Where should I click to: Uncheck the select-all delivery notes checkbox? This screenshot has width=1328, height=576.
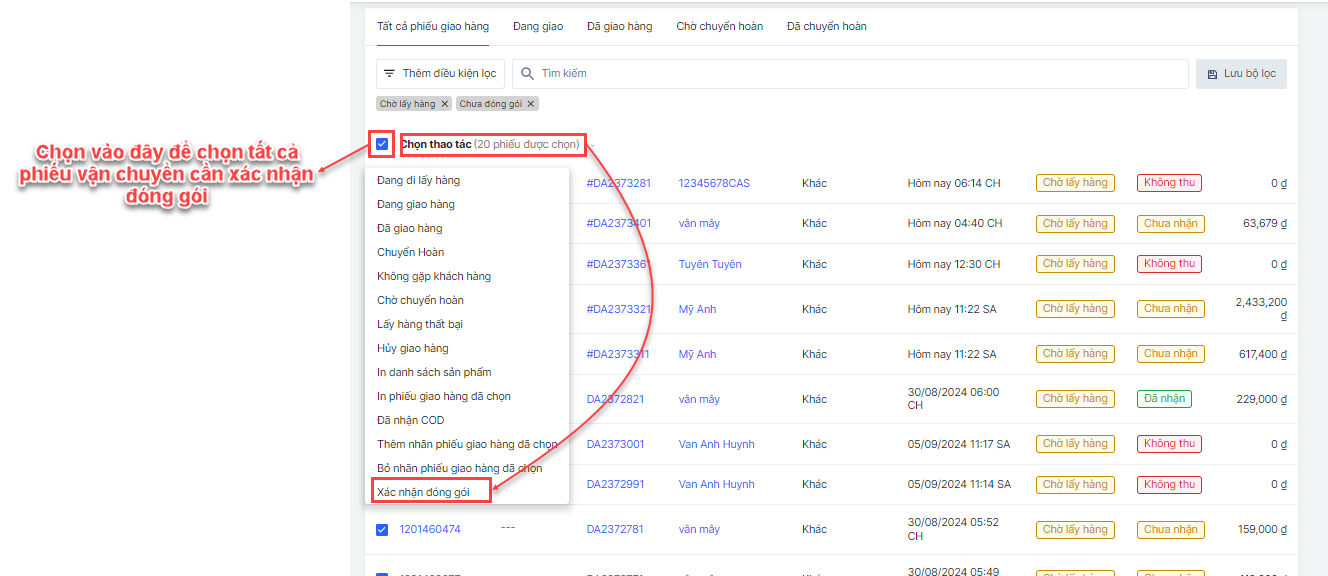pyautogui.click(x=382, y=144)
